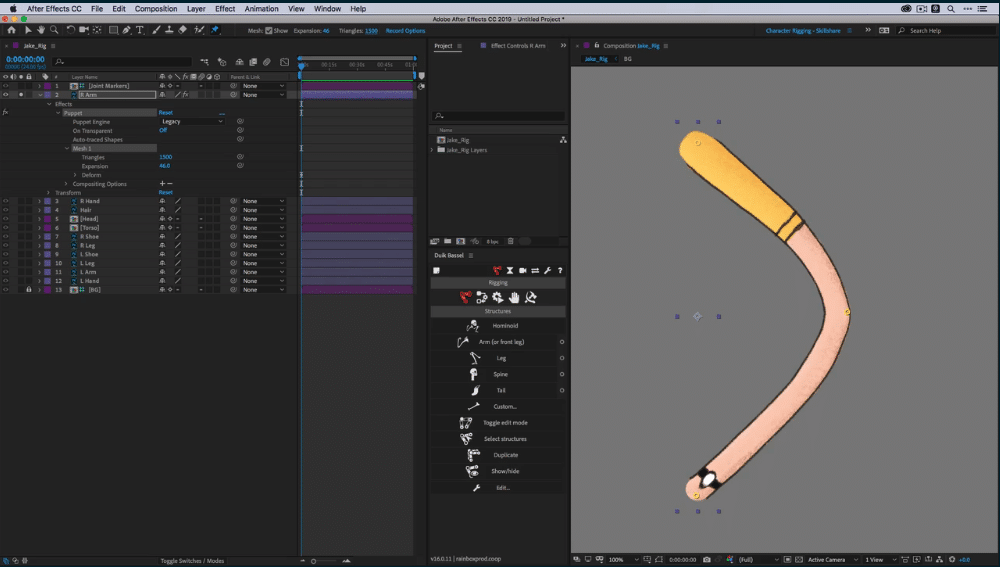The width and height of the screenshot is (1000, 567).
Task: Select the Eraser tool
Action: point(182,30)
